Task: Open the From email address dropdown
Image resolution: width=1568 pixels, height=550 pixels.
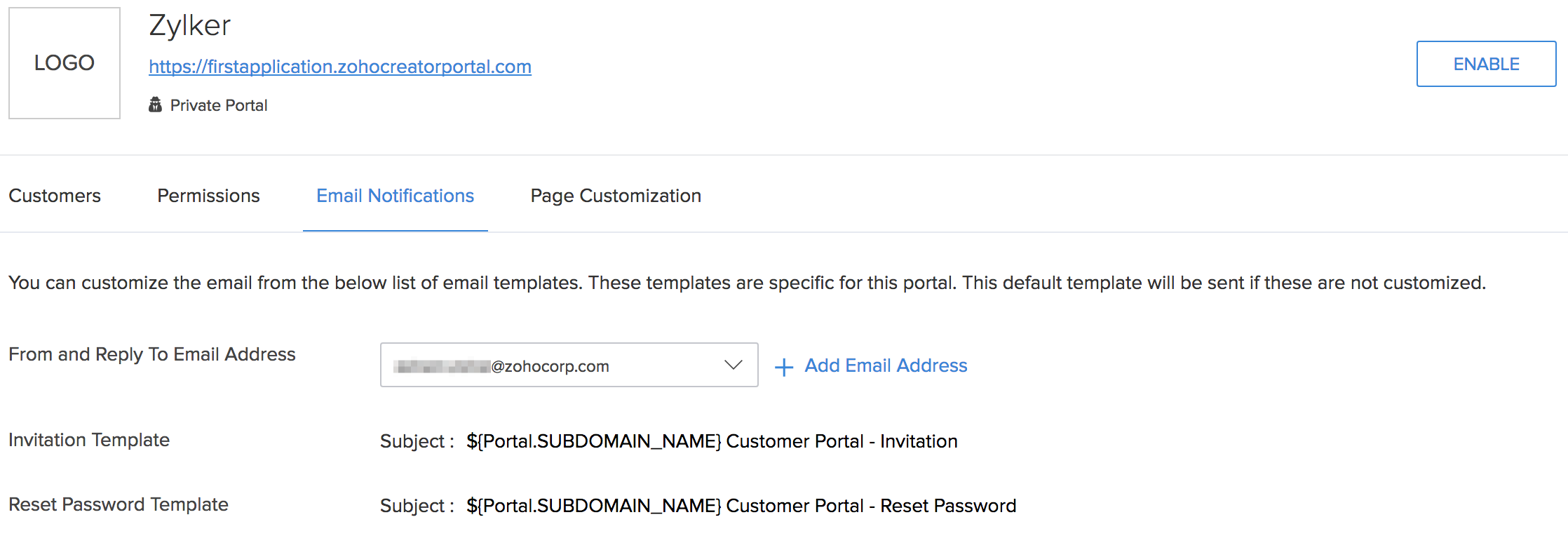Action: coord(569,365)
